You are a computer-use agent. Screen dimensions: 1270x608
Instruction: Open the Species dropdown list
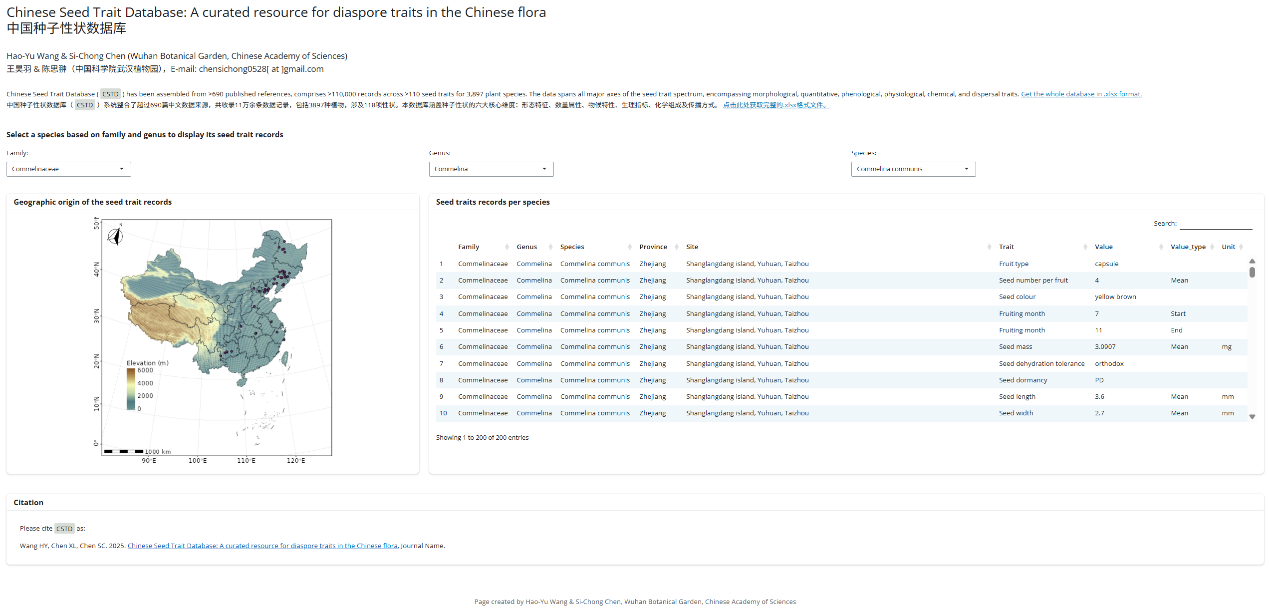913,170
